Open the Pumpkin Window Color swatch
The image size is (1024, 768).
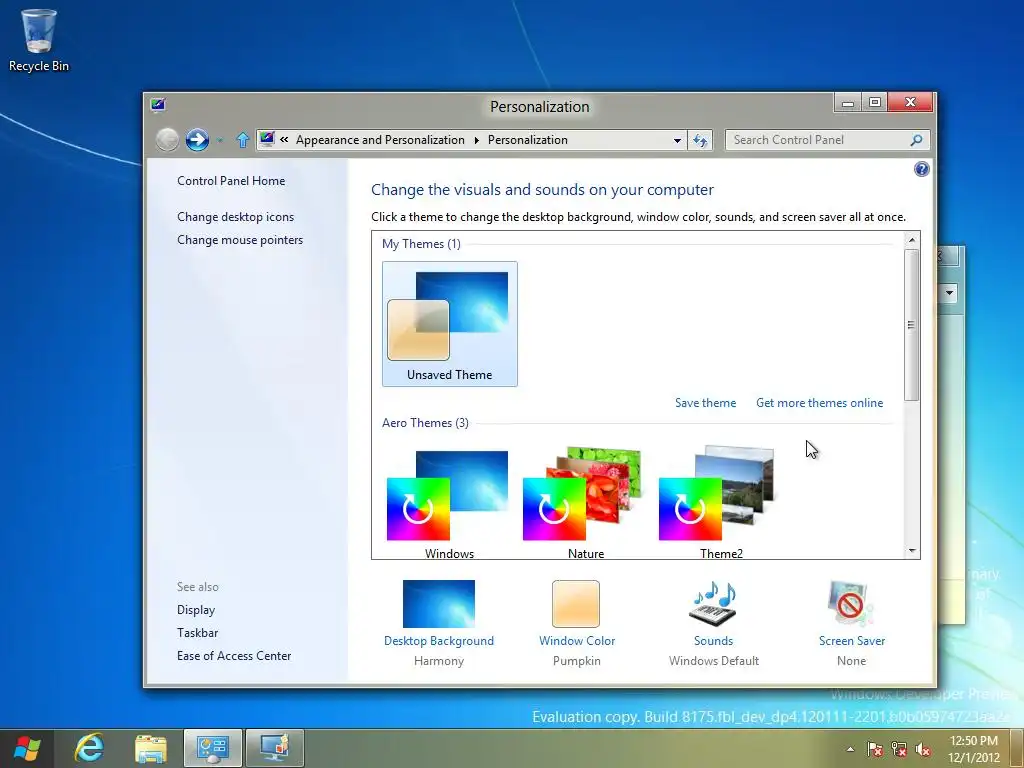pyautogui.click(x=576, y=604)
